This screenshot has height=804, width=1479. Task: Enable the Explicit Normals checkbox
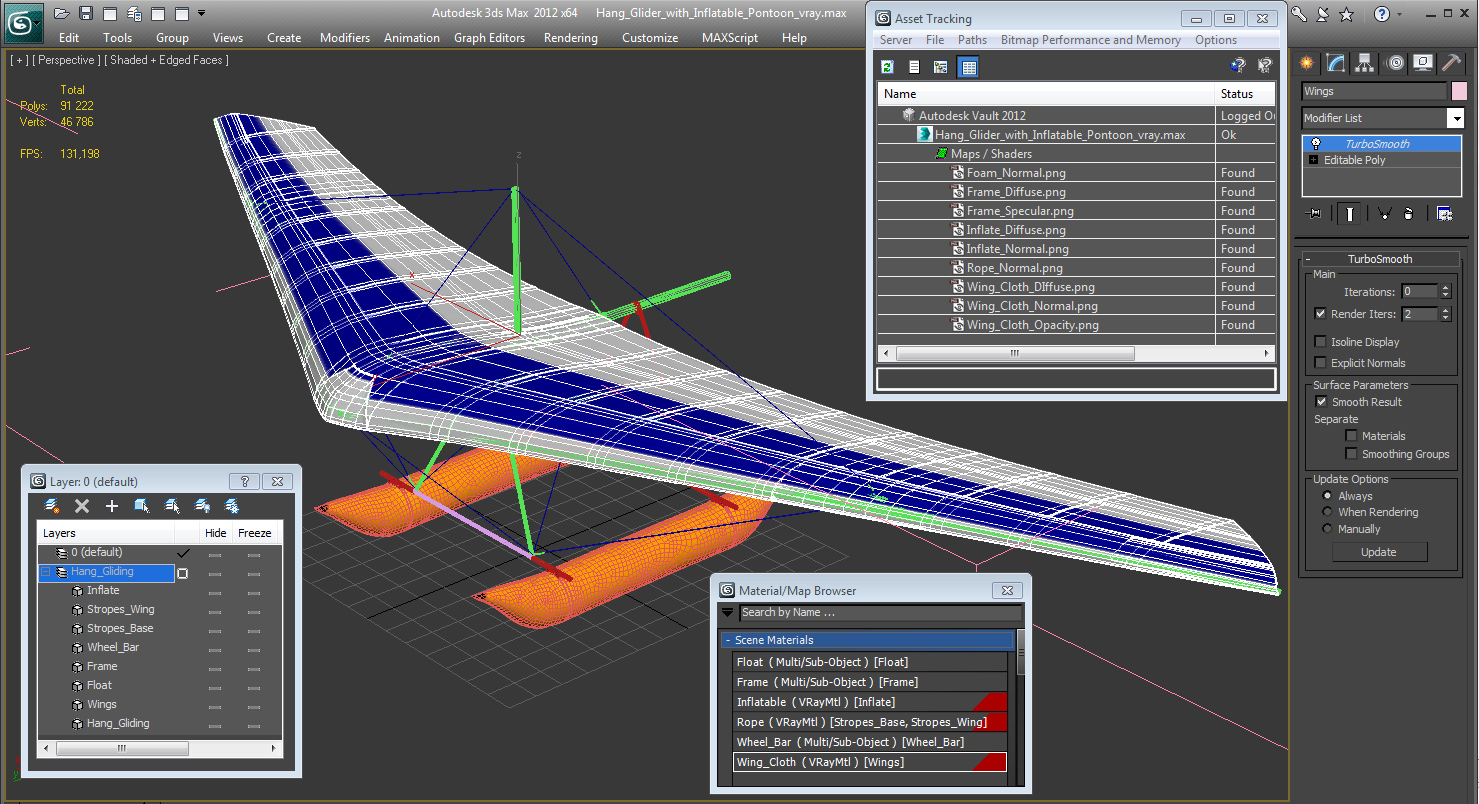click(1320, 363)
